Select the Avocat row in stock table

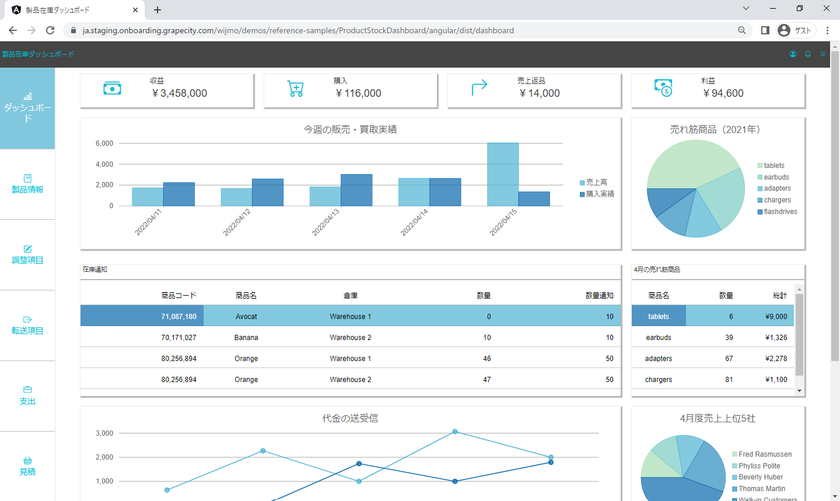246,316
